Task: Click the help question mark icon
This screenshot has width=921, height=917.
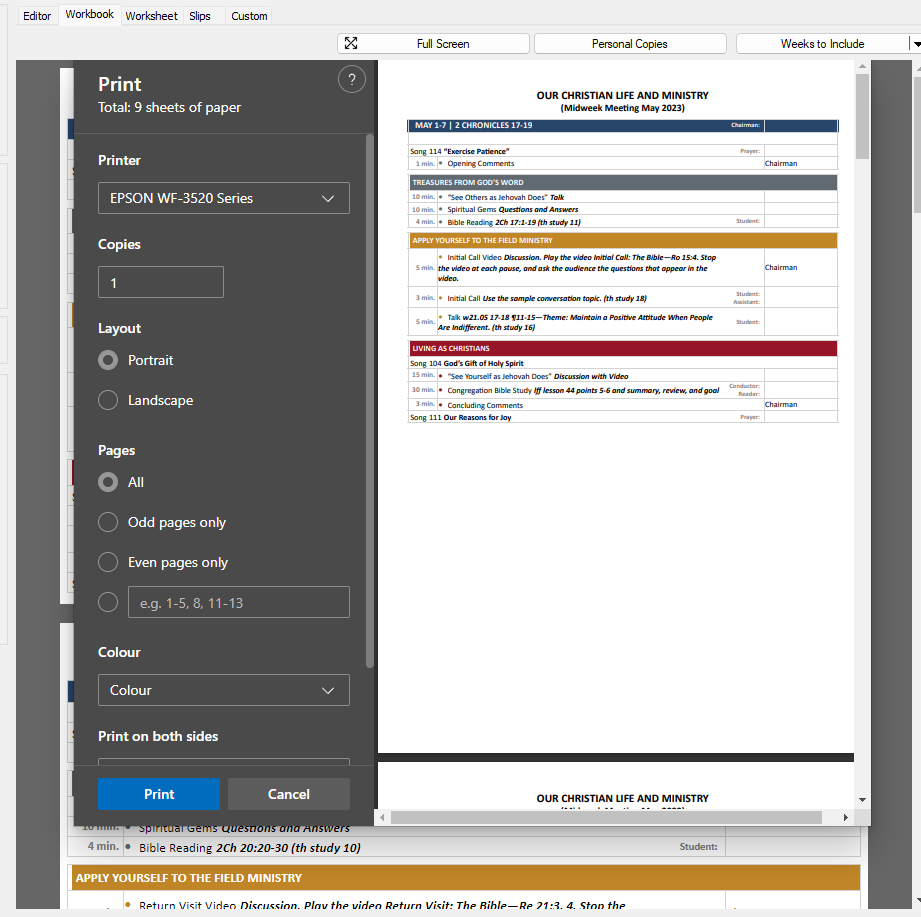Action: pos(351,81)
